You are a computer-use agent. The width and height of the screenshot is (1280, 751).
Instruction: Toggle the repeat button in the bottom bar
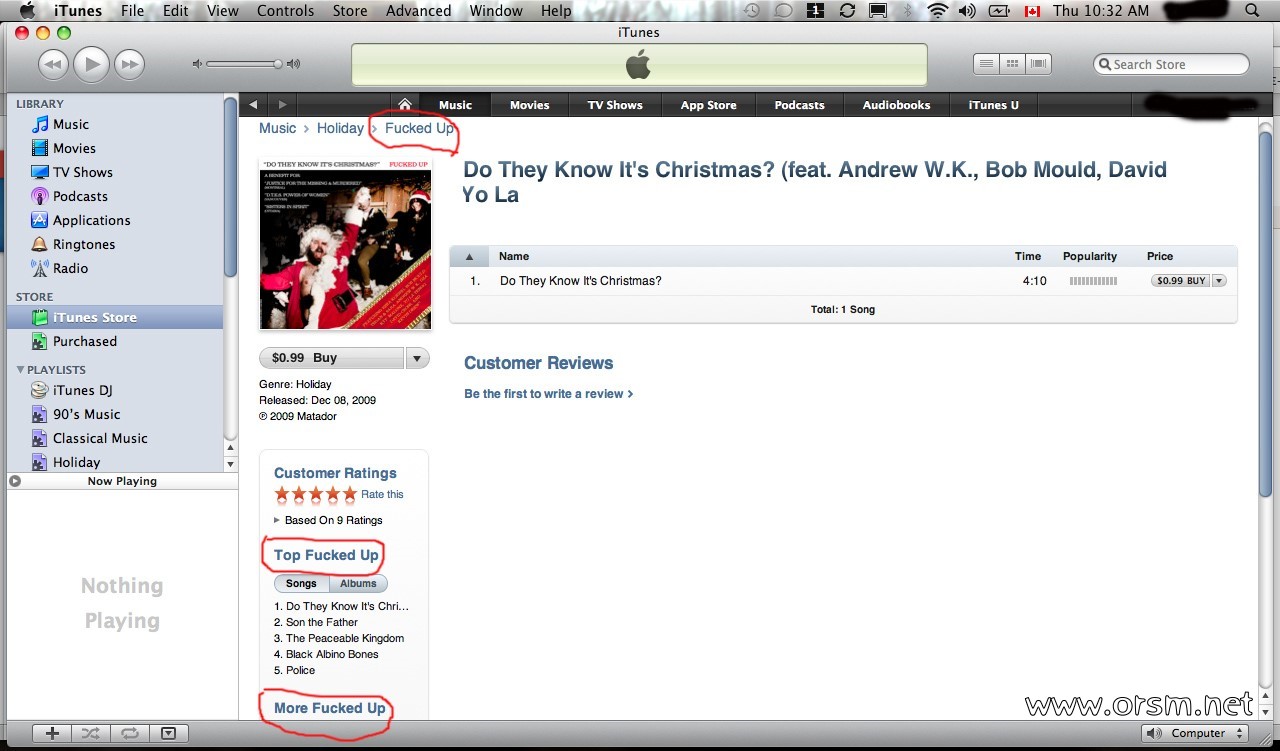[x=129, y=733]
